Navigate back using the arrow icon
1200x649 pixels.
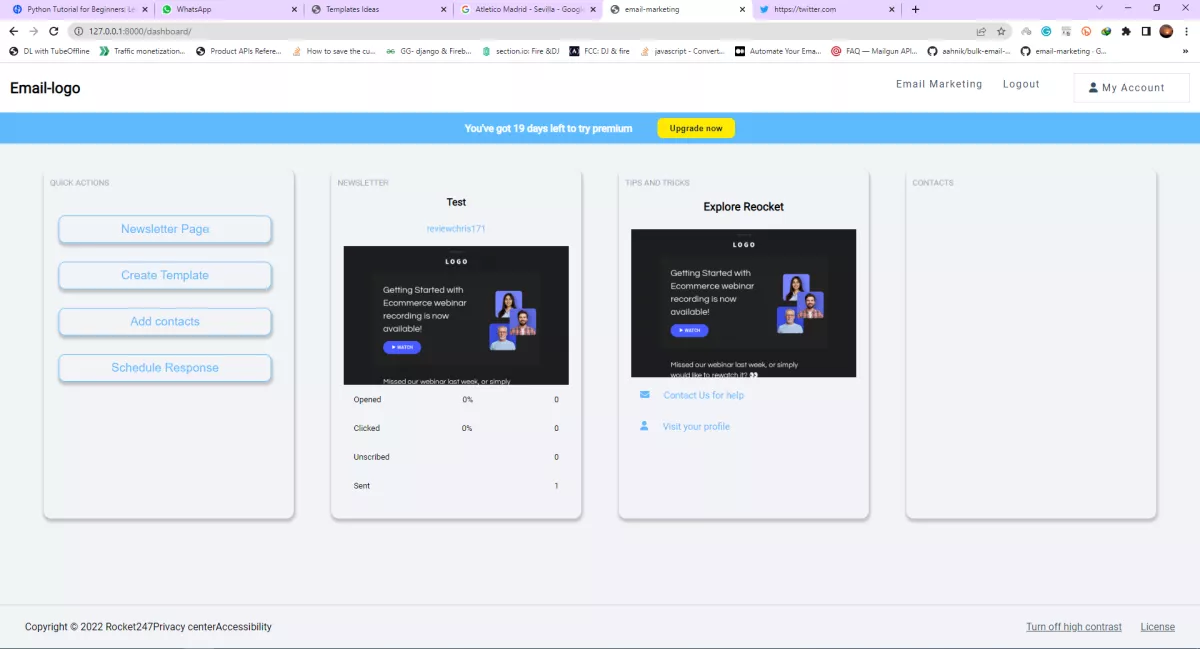pos(13,31)
